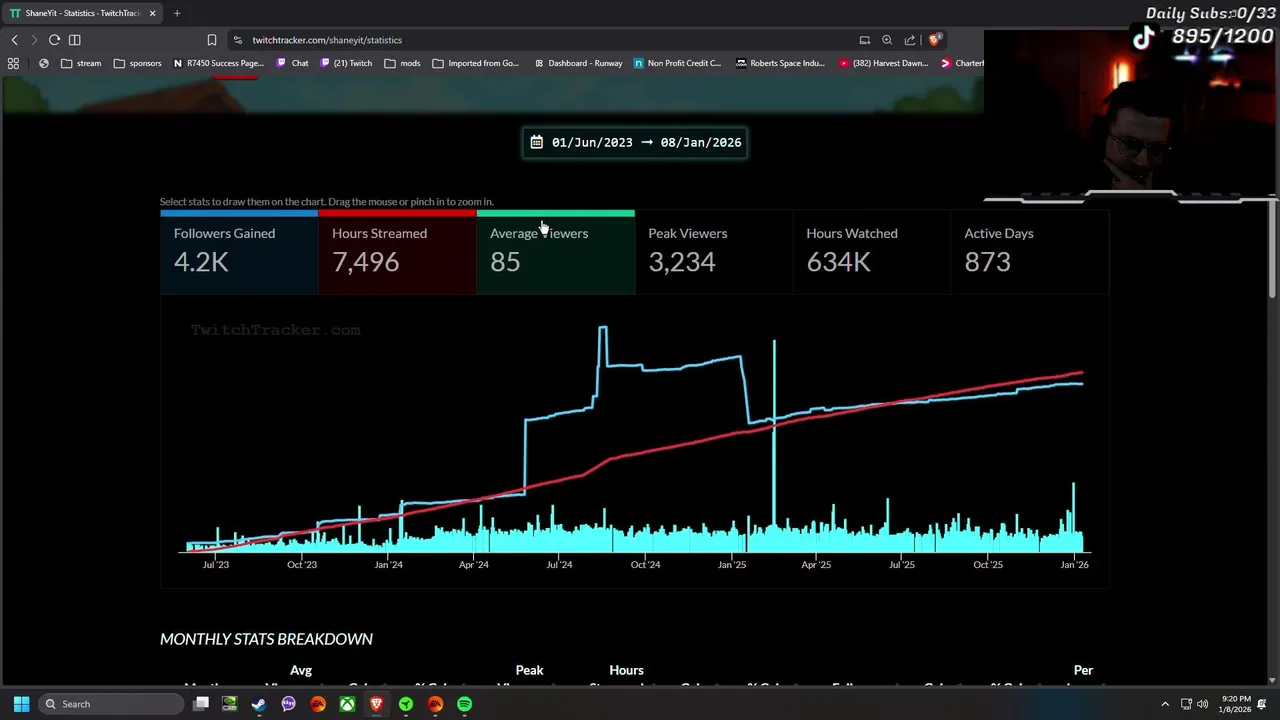Open the clock showing 9:20 PM
Viewport: 1280px width, 720px height.
pos(1236,704)
